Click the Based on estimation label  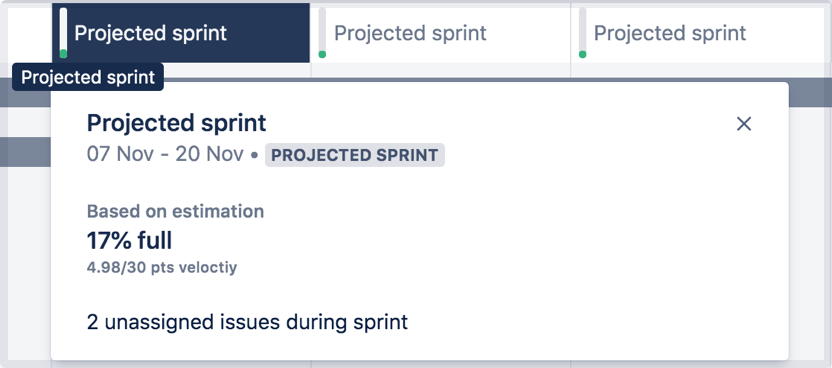[x=175, y=212]
